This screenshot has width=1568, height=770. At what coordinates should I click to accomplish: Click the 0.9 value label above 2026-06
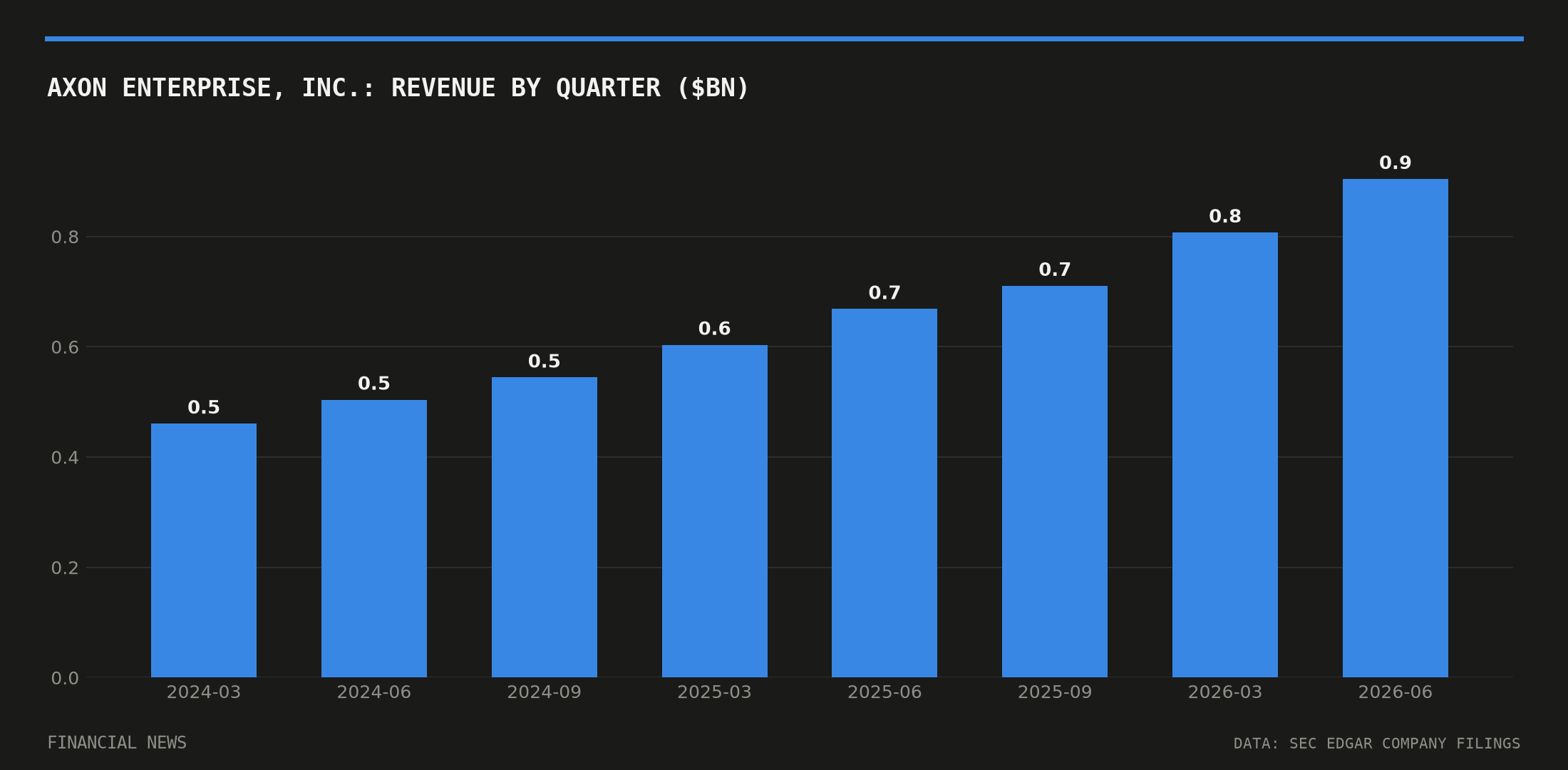pos(1396,163)
